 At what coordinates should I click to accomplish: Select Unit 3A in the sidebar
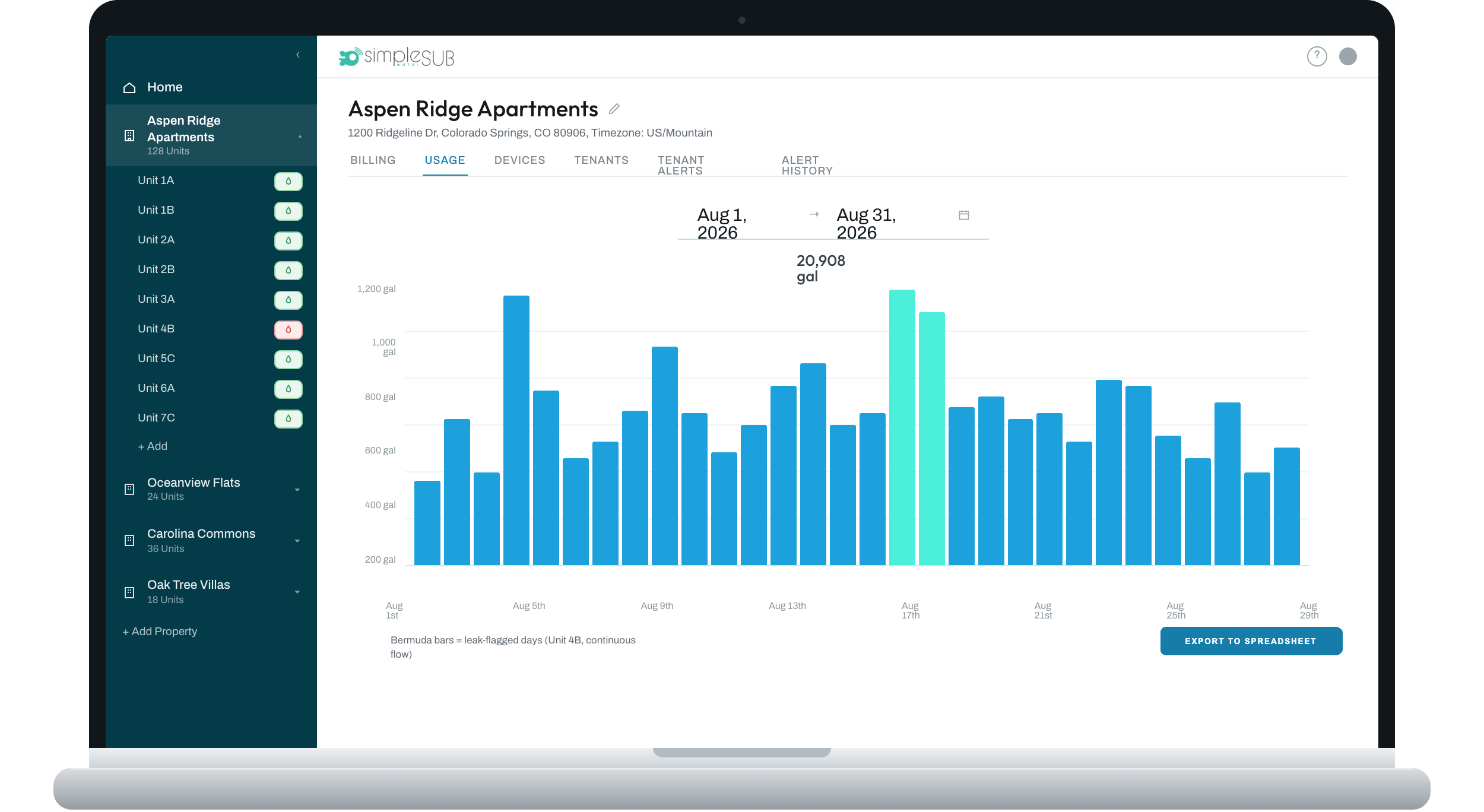[x=156, y=299]
